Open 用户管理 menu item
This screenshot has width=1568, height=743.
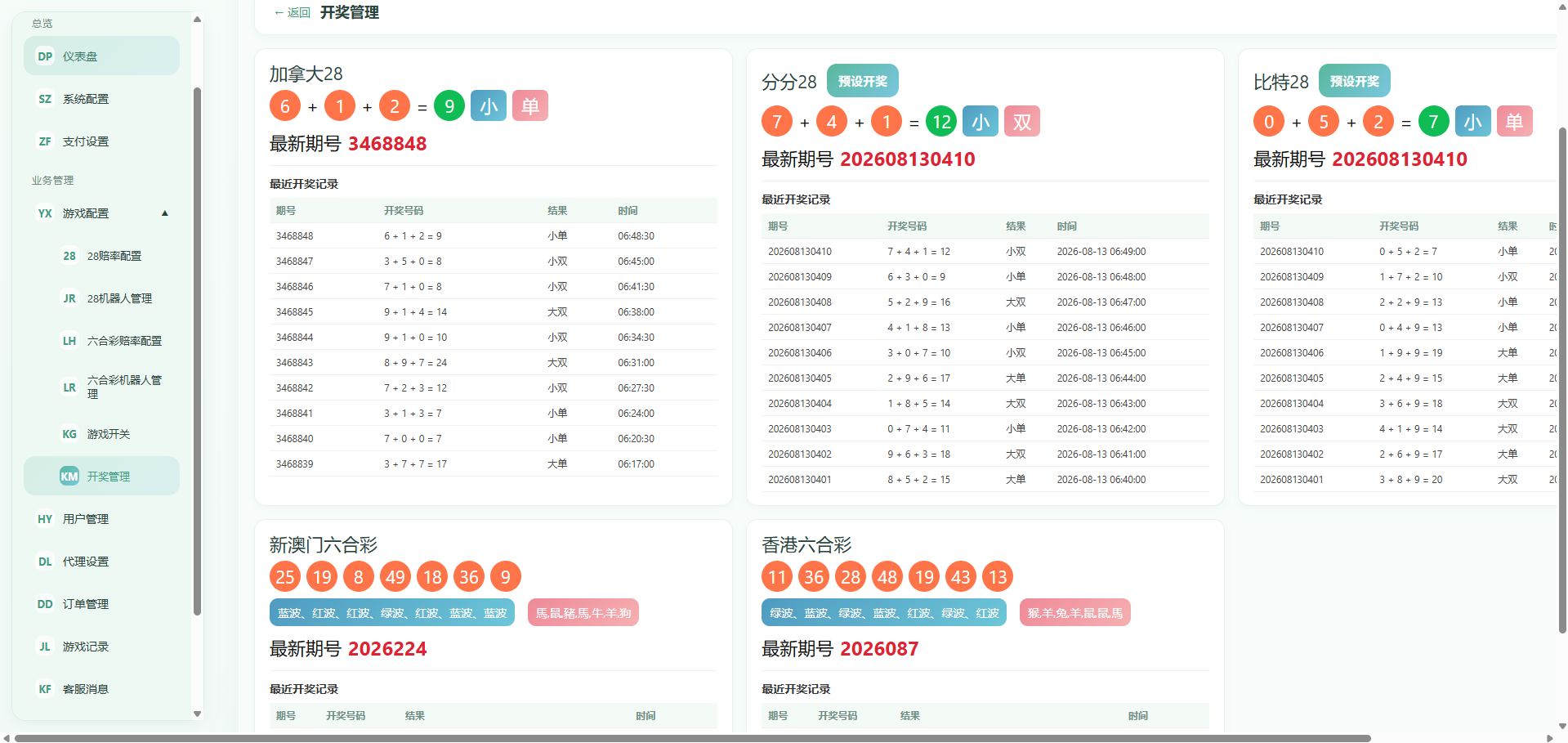point(101,519)
